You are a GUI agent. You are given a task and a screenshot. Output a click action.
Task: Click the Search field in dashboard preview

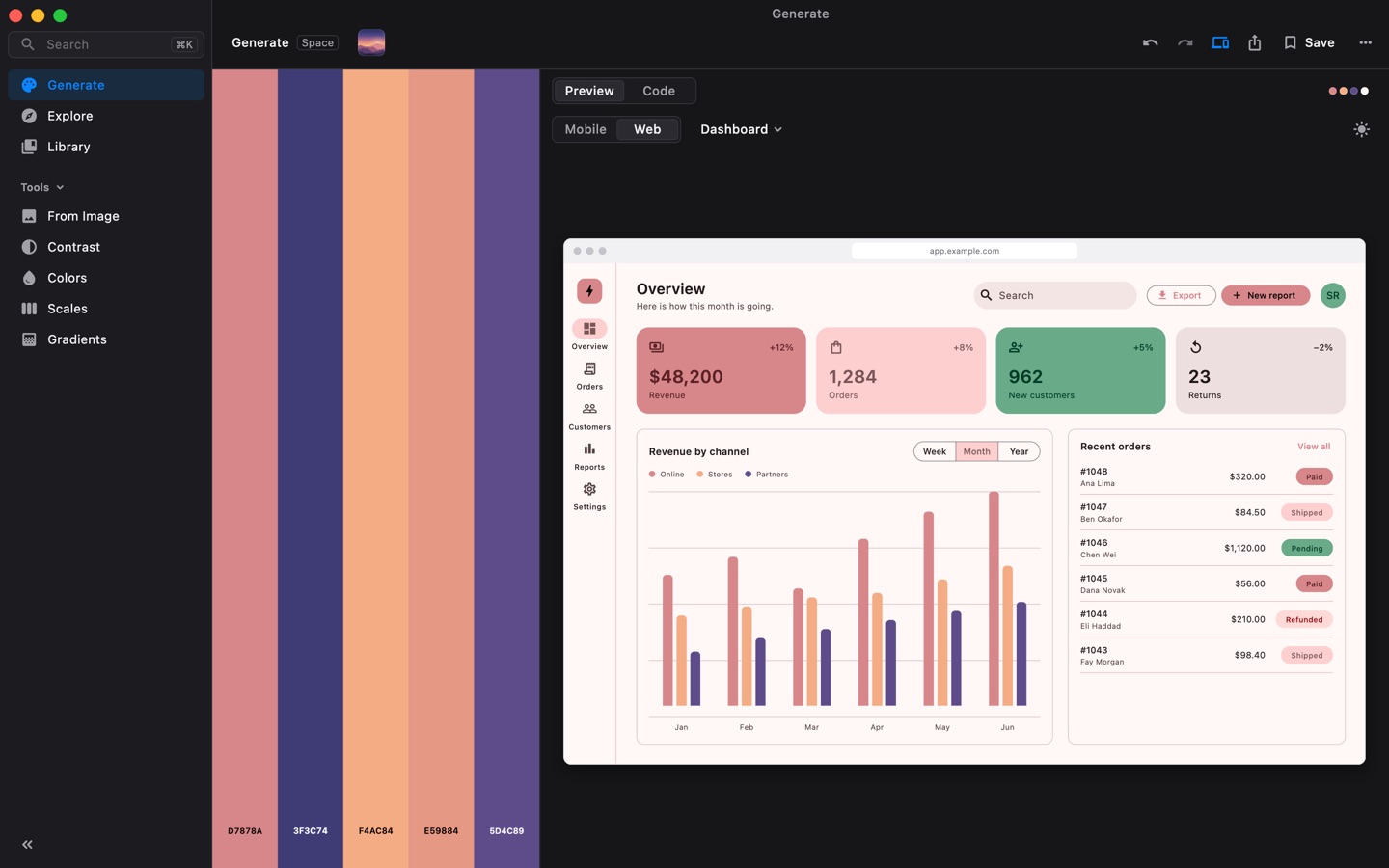pyautogui.click(x=1055, y=295)
